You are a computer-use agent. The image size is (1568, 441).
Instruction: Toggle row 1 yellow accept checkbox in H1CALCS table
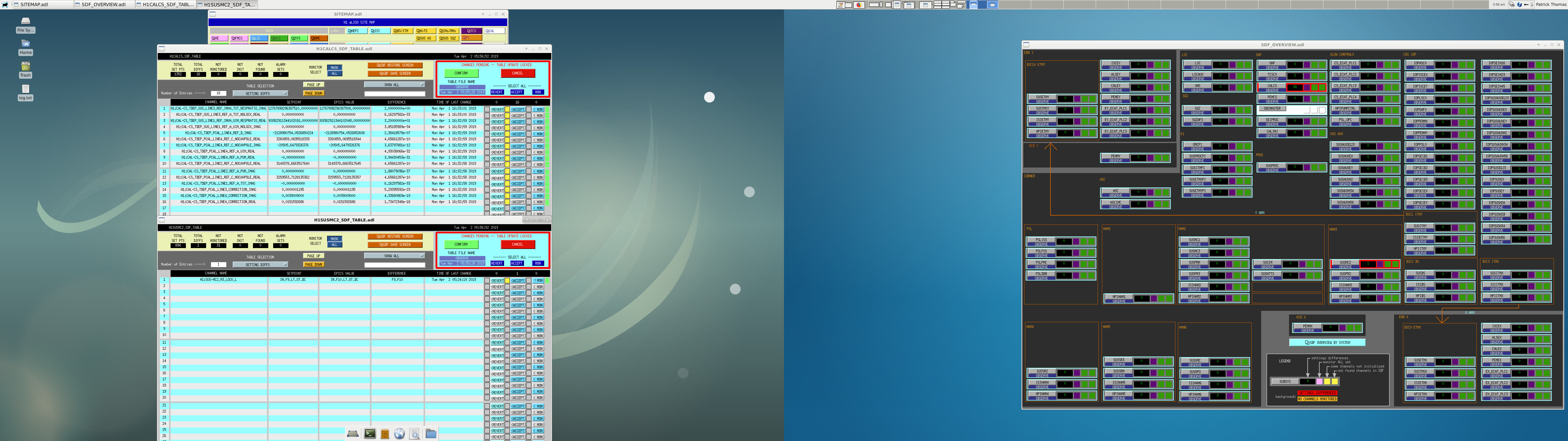[507, 109]
